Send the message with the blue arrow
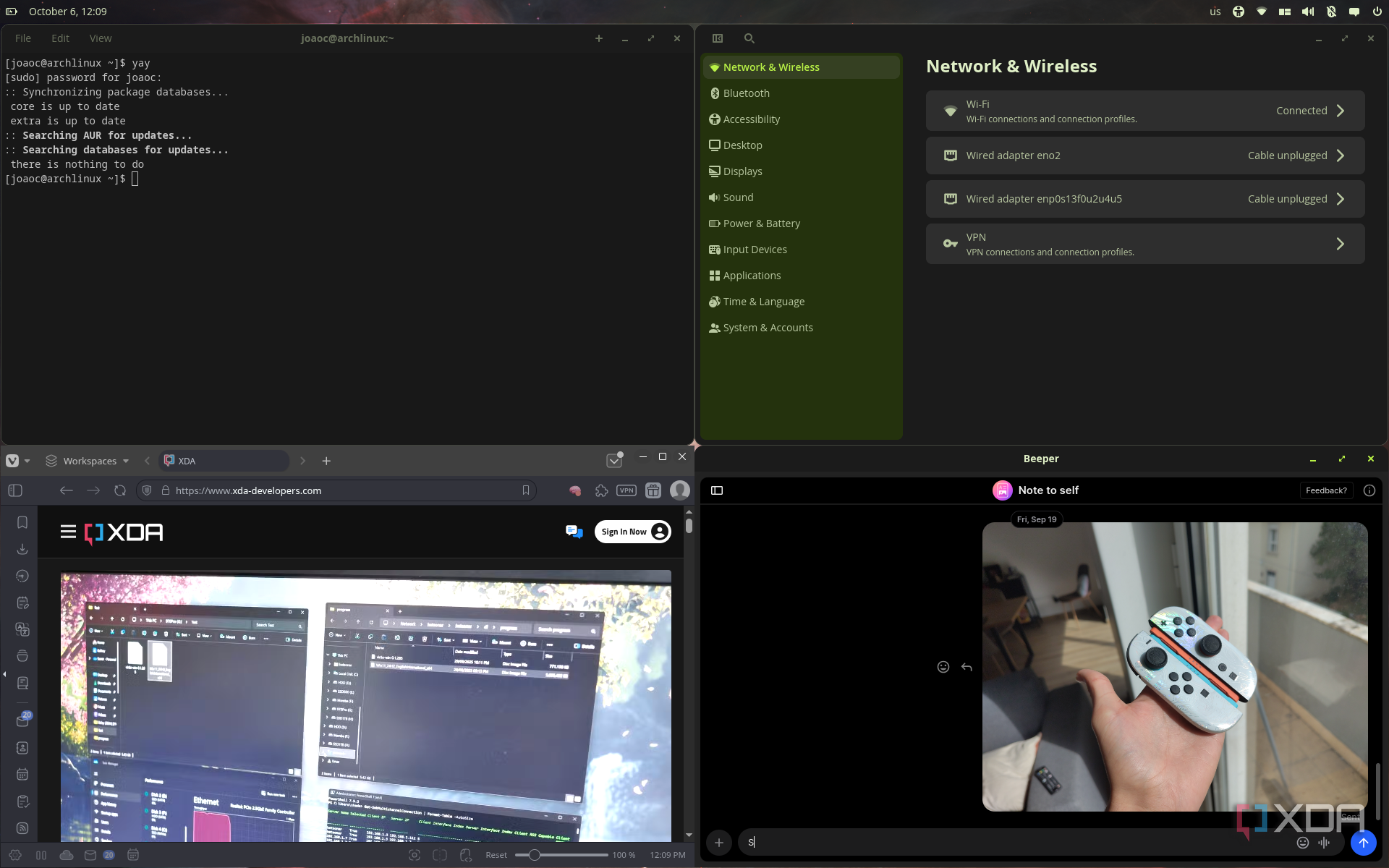 (1364, 843)
